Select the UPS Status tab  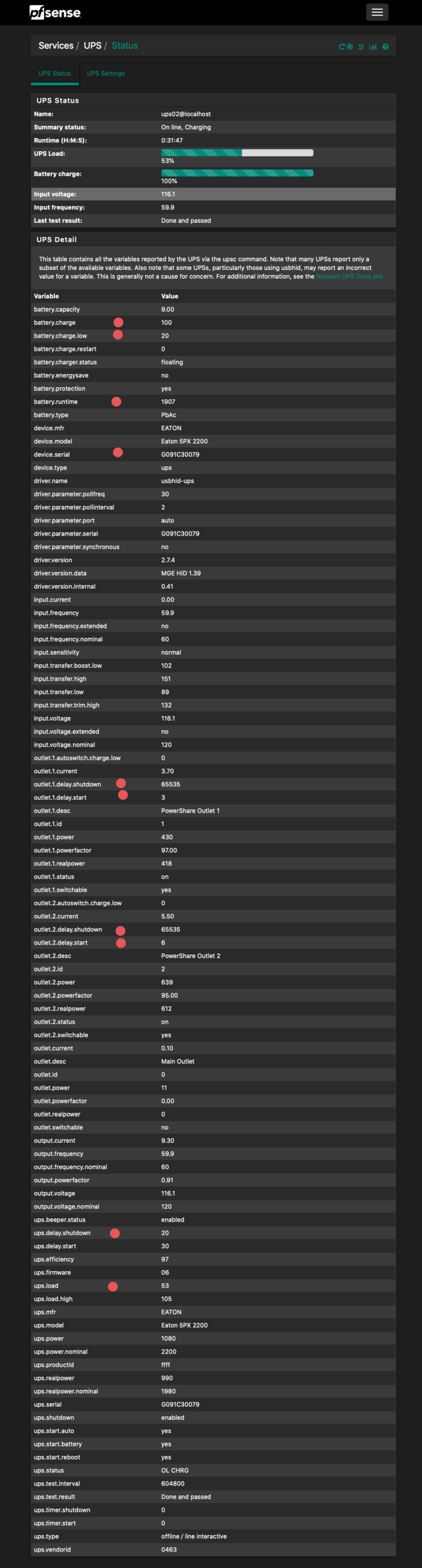coord(55,73)
